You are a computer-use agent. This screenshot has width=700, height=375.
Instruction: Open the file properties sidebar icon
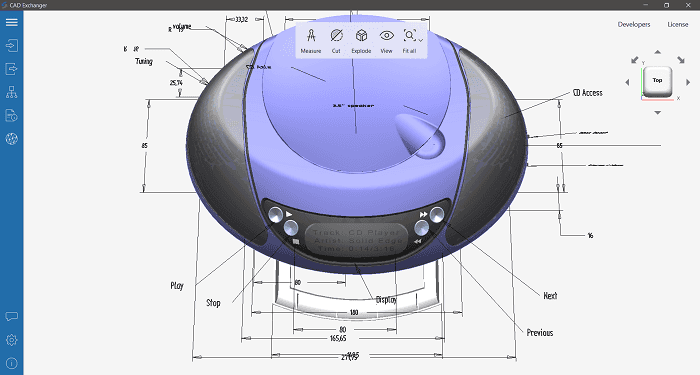(12, 116)
